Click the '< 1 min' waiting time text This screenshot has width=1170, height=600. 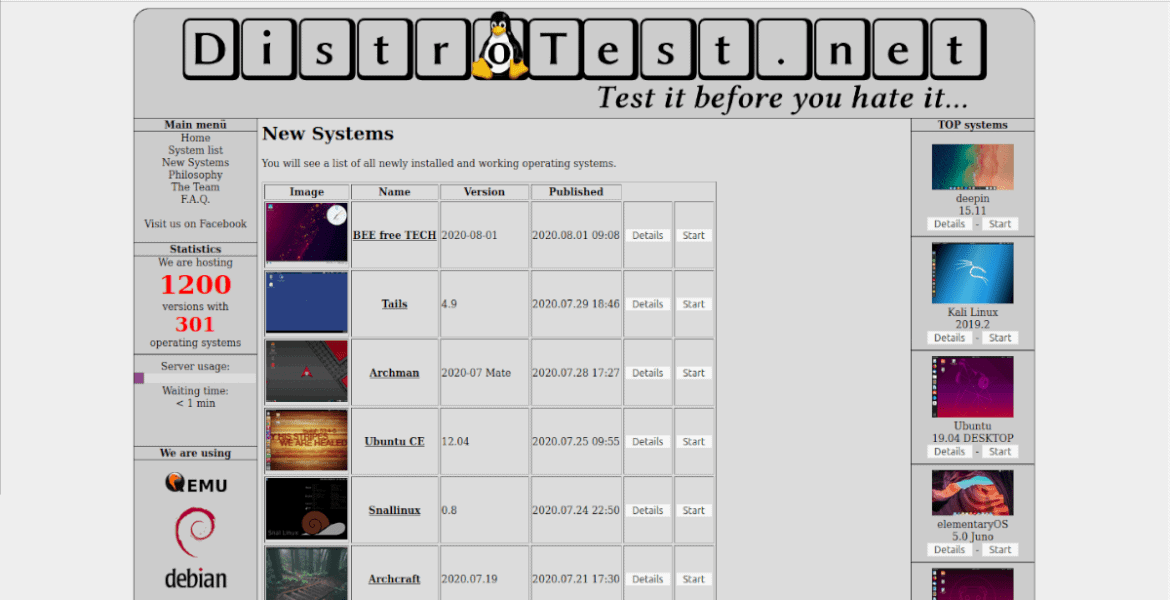coord(195,403)
